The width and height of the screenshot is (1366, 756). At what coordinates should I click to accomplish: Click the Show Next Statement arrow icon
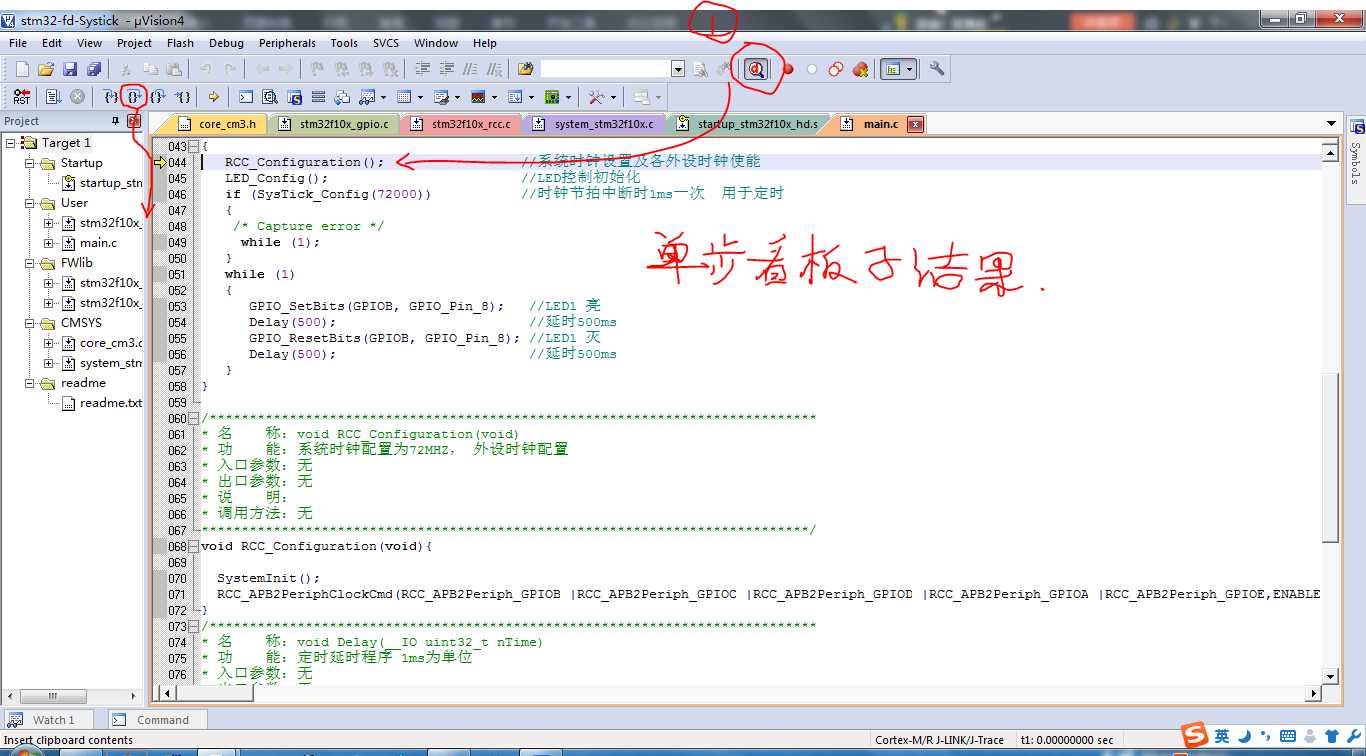pyautogui.click(x=214, y=97)
